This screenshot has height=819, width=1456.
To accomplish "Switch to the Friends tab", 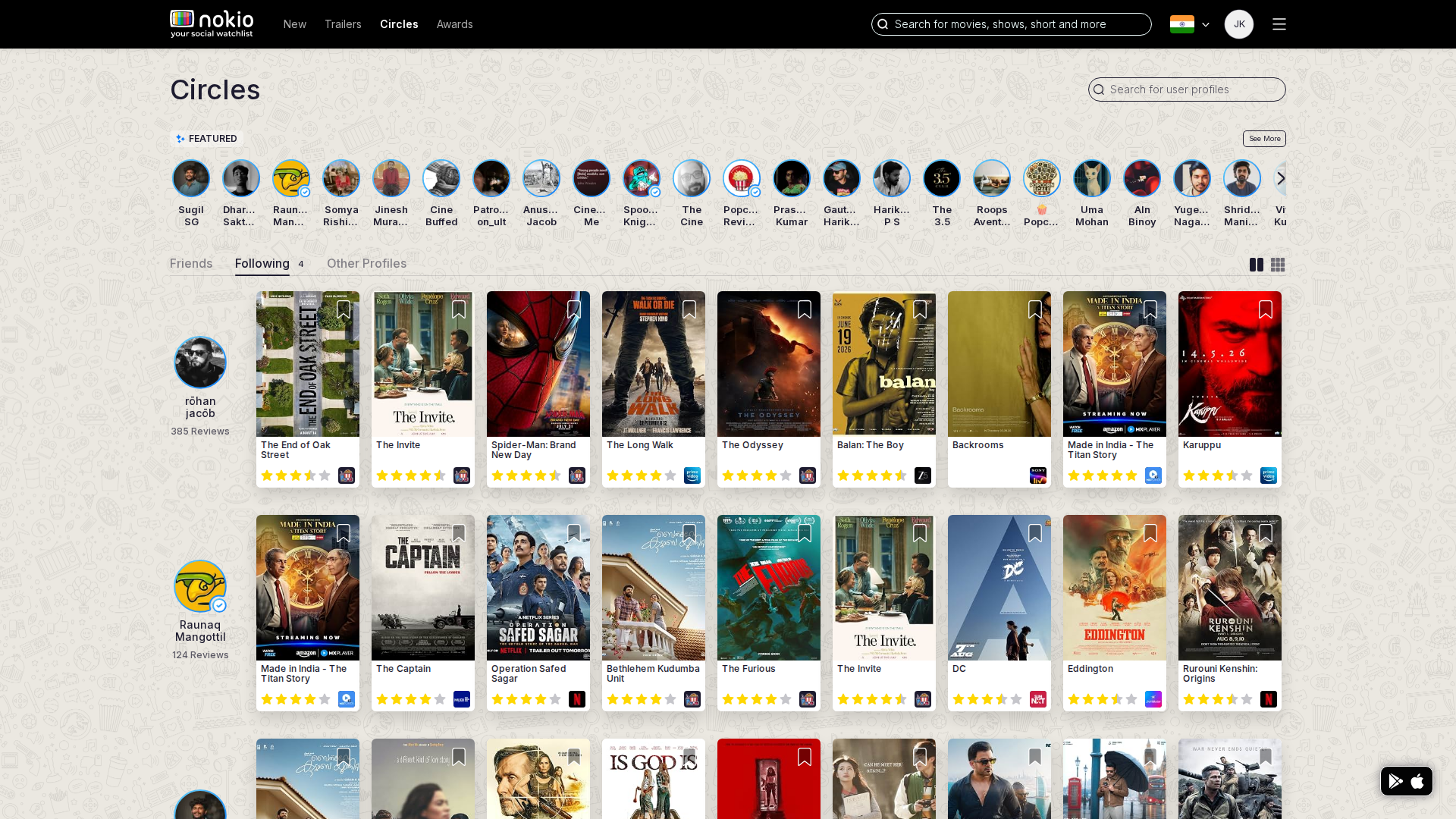I will tap(191, 263).
